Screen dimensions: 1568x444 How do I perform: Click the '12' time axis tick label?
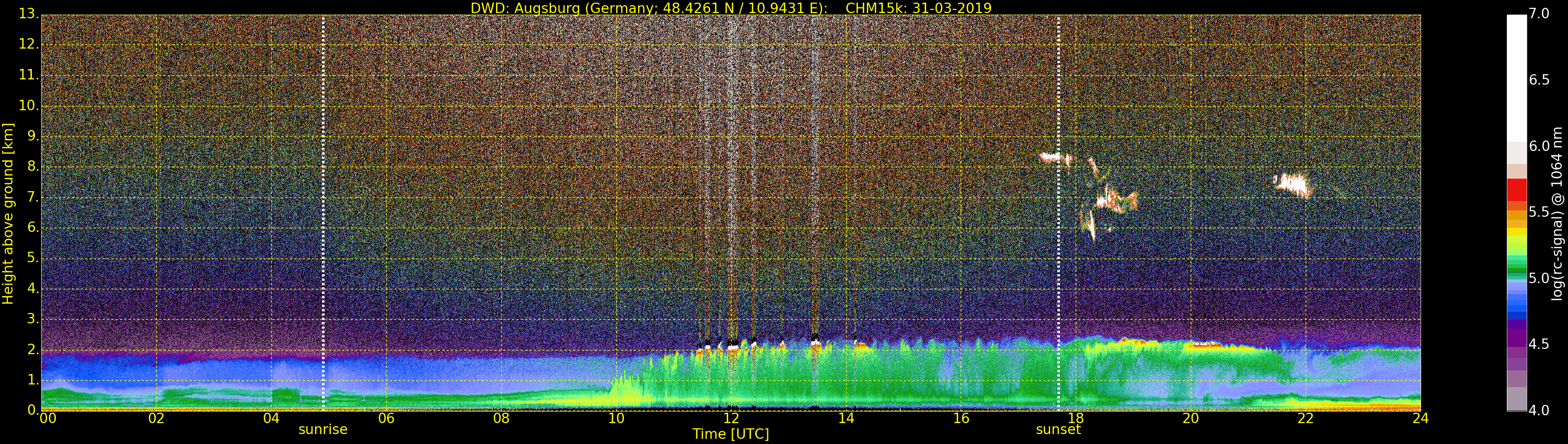[731, 418]
